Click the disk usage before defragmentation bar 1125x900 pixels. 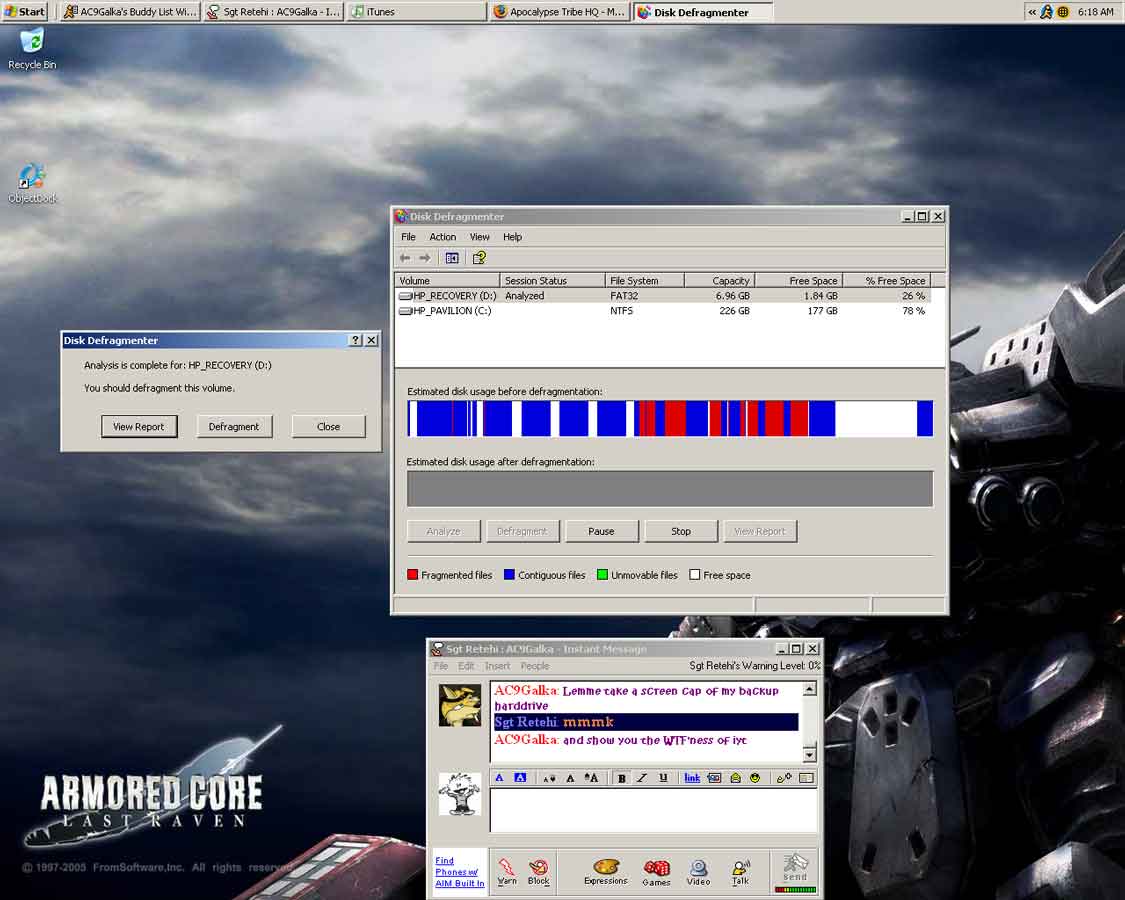pos(670,418)
